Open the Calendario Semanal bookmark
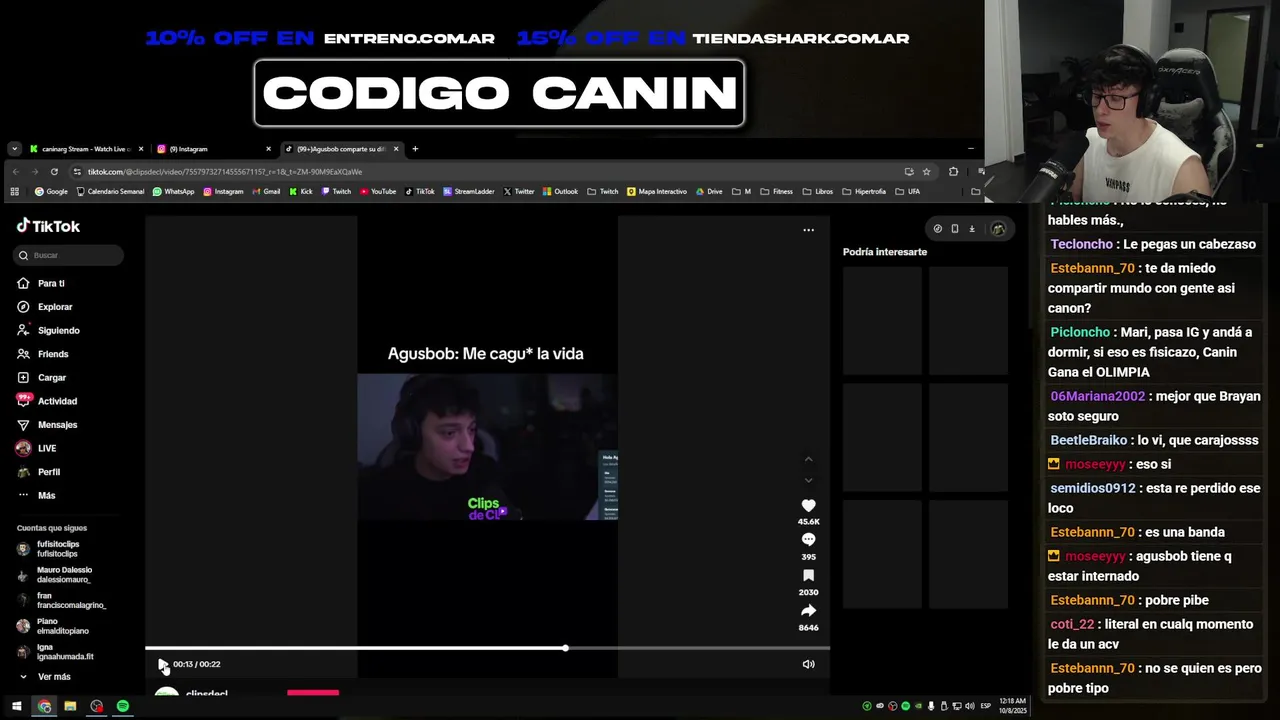 coord(110,191)
